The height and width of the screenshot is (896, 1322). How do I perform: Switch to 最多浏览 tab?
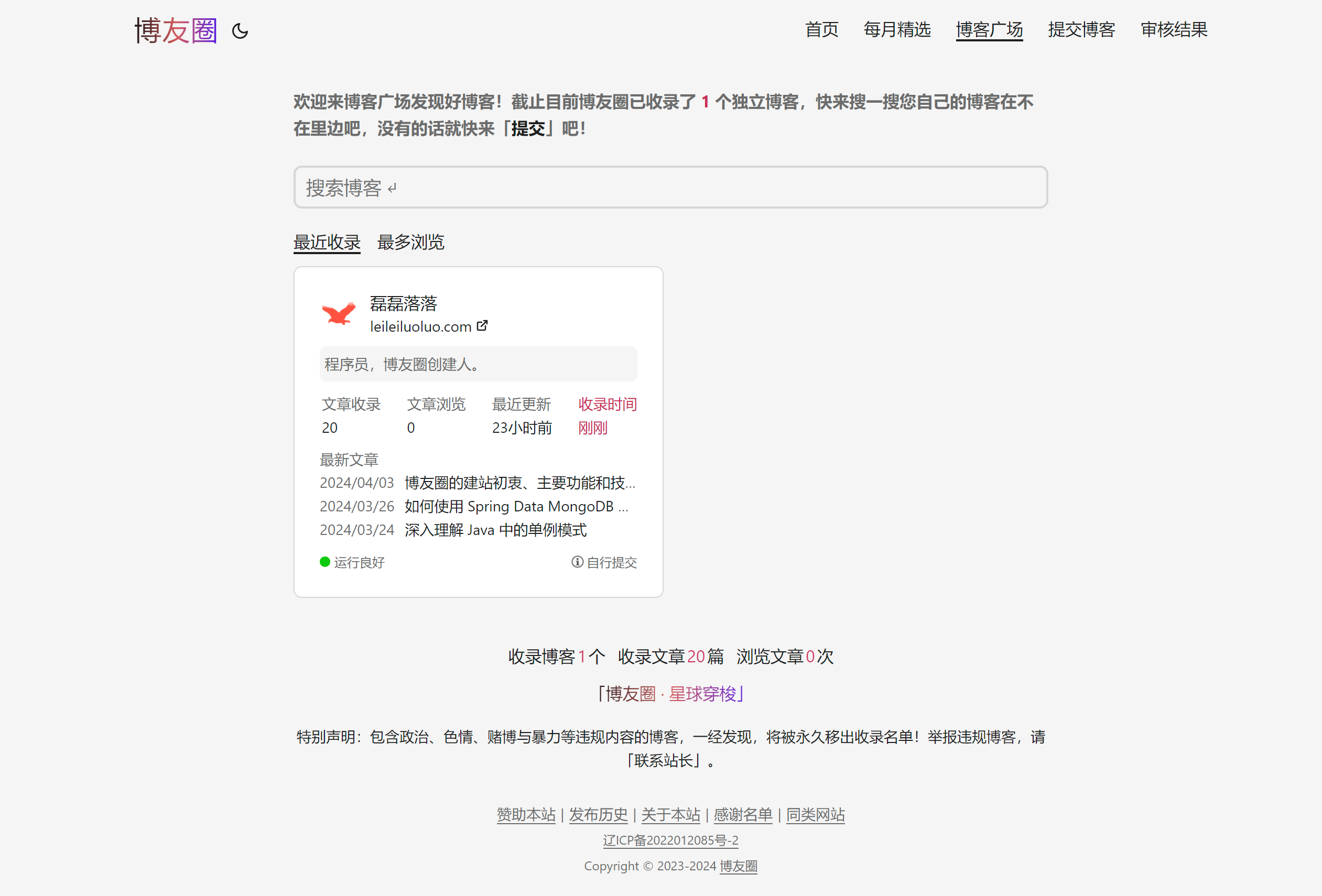click(x=411, y=242)
